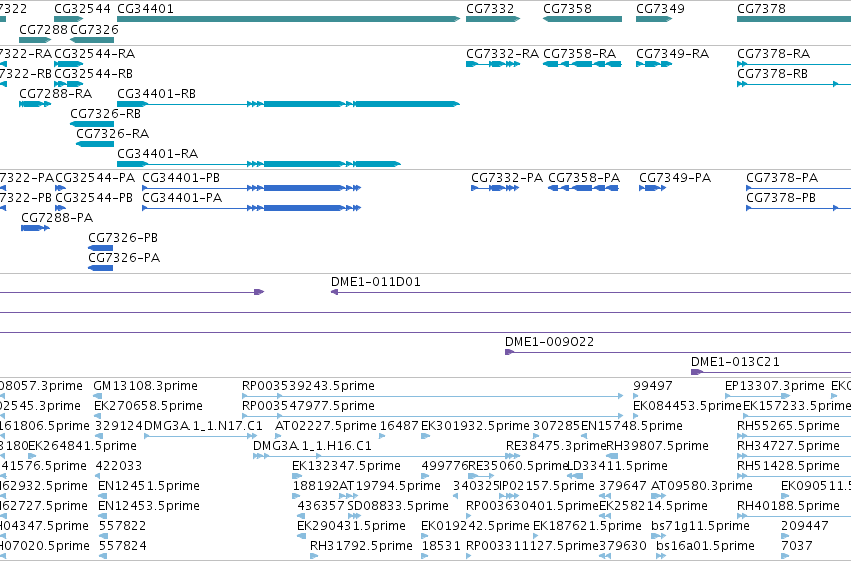Image resolution: width=851 pixels, height=561 pixels.
Task: Click the bs71g11.5prime EST label
Action: [700, 526]
